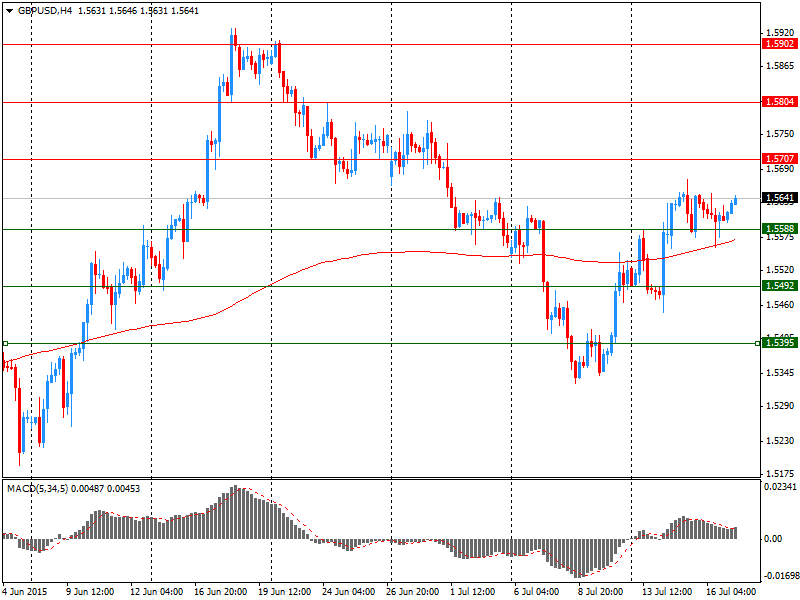Click the 12 Jun 04:00 time label
800x600 pixels.
coord(156,591)
